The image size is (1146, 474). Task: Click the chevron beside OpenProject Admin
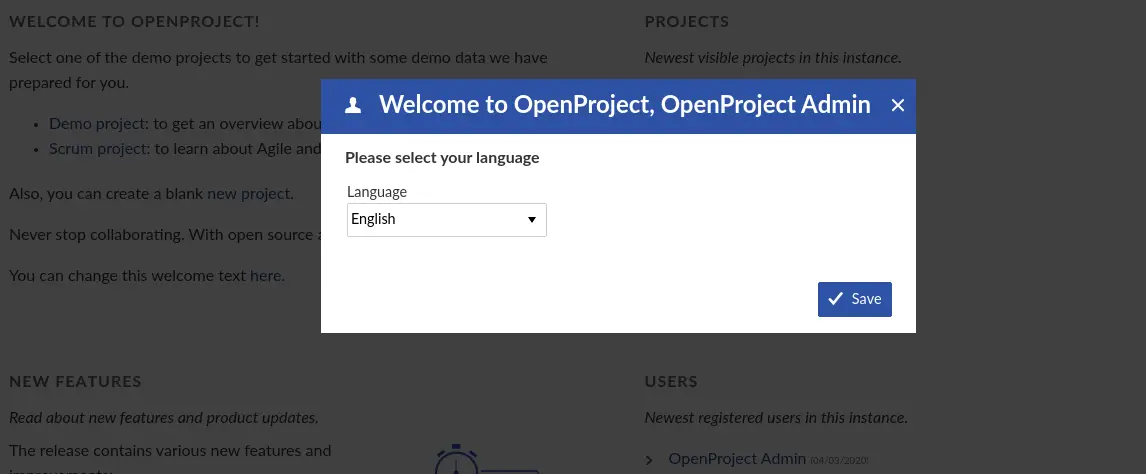(x=649, y=460)
